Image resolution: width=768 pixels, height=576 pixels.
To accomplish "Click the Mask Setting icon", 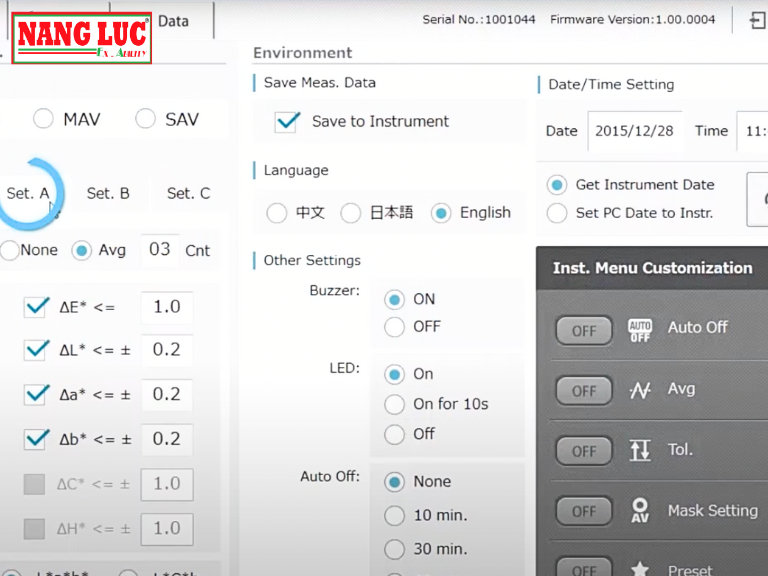I will pos(640,511).
